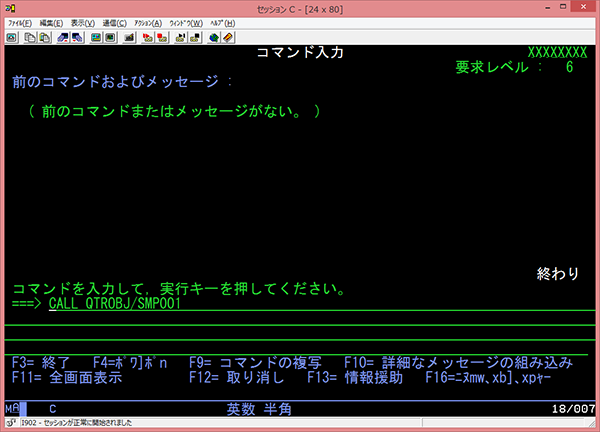The width and height of the screenshot is (600, 432).
Task: Open the 表示(V) menu
Action: point(82,22)
